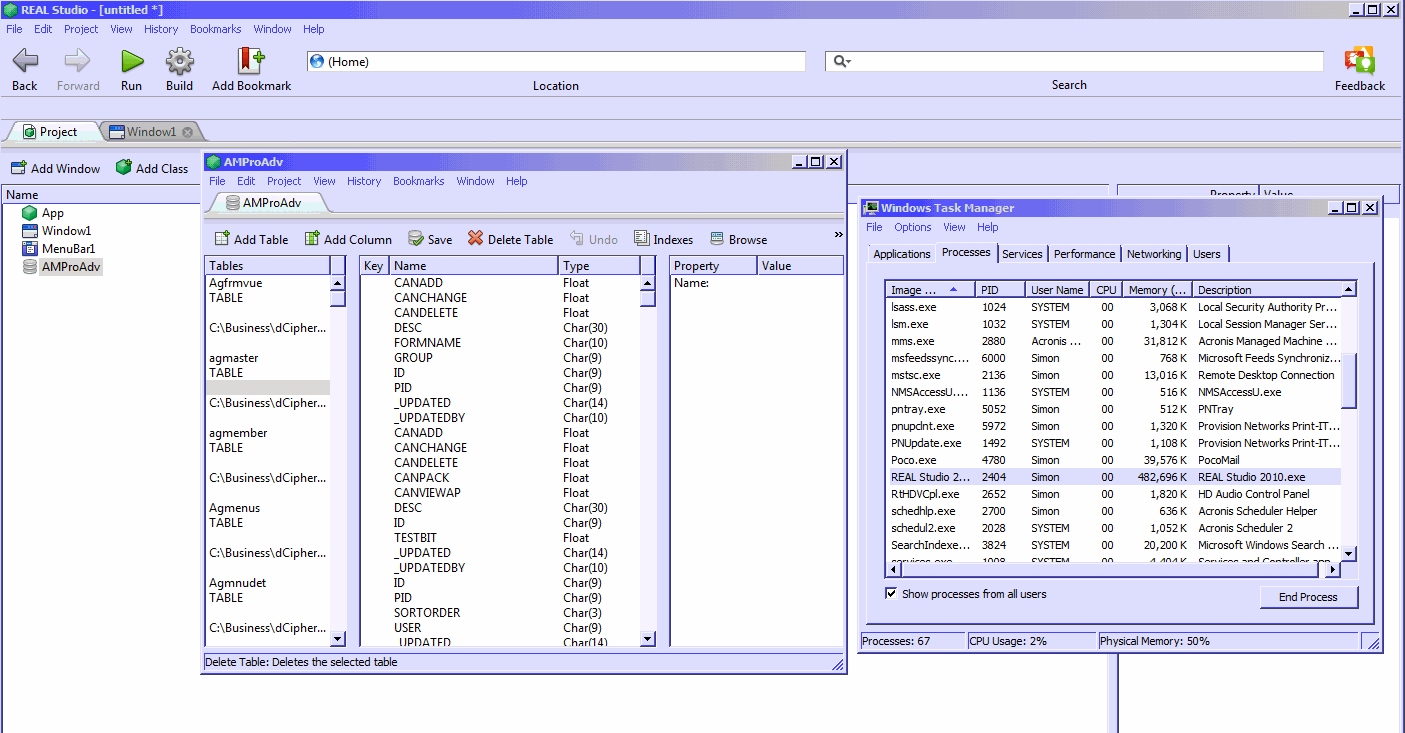
Task: Click Tables list scroll down arrow
Action: pyautogui.click(x=338, y=639)
